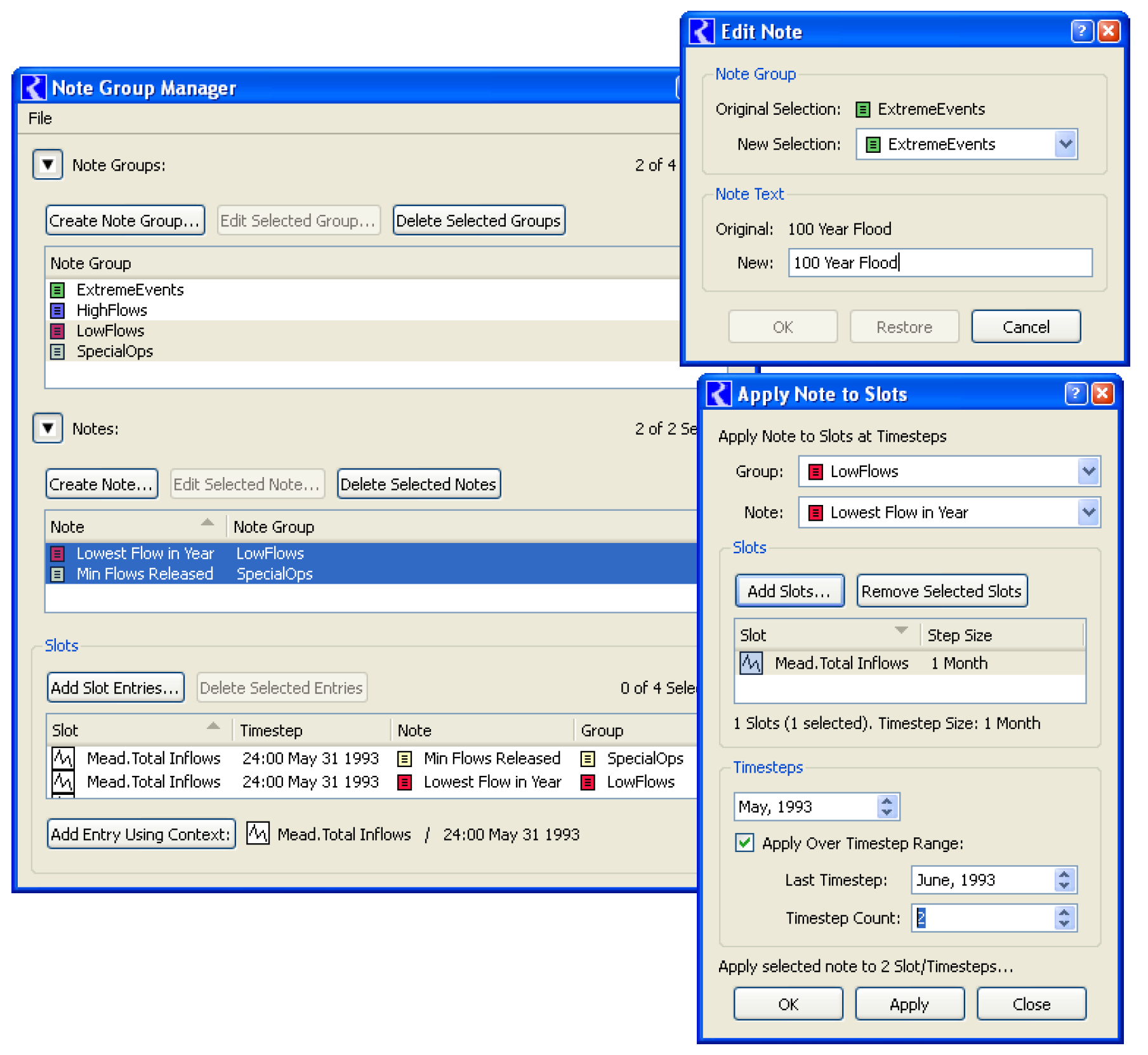The image size is (1148, 1055).
Task: Open the File menu
Action: point(40,119)
